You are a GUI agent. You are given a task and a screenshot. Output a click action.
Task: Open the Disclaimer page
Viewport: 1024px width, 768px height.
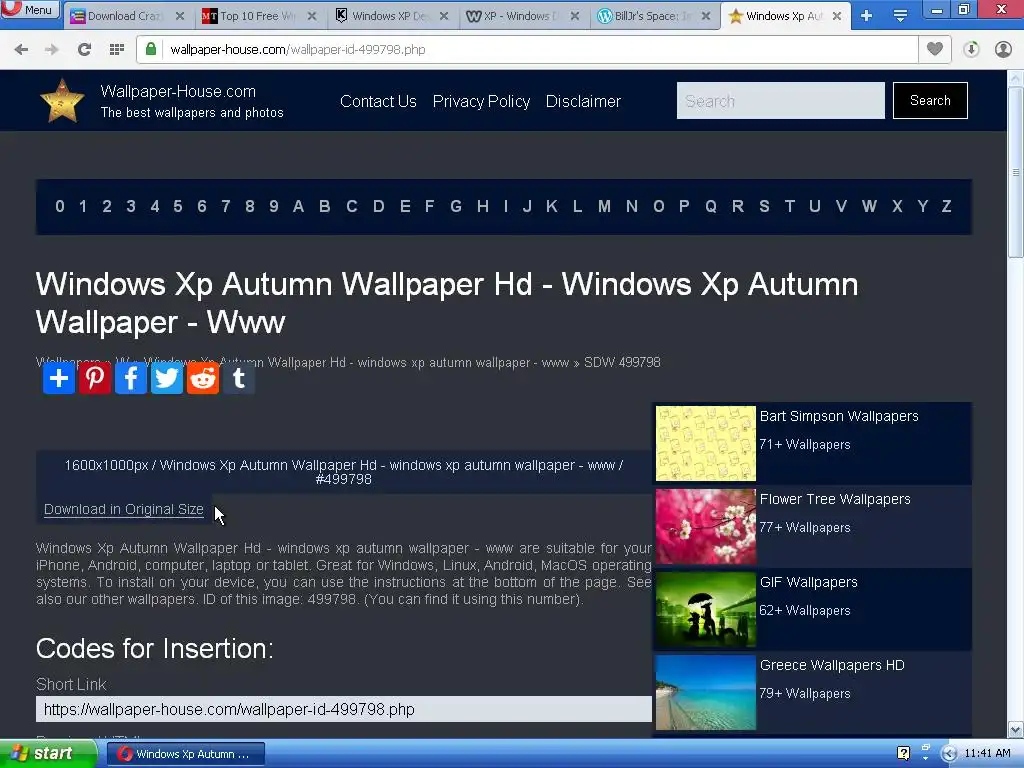[x=583, y=101]
